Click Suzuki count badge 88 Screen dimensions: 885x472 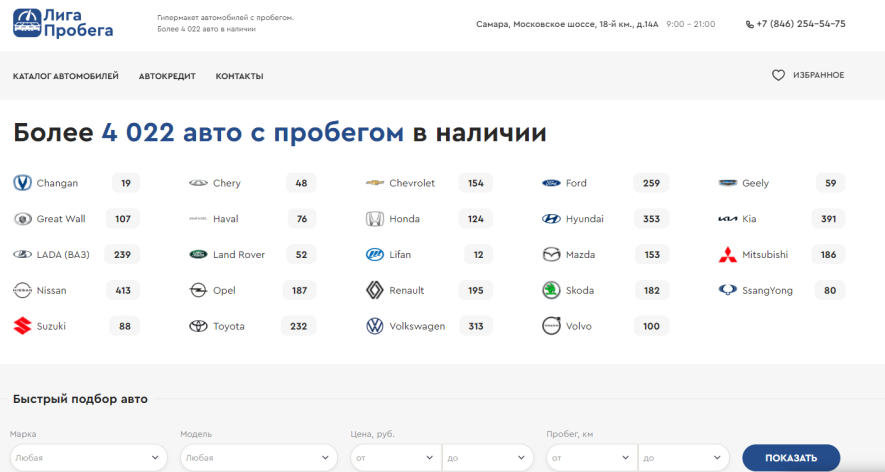pyautogui.click(x=125, y=326)
